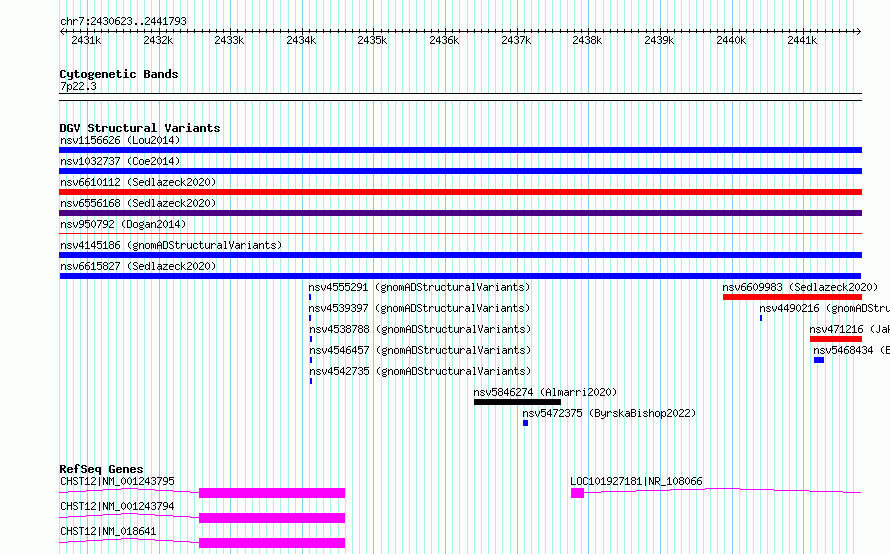The image size is (890, 554).
Task: Click the CHST12|NM_001243794 magenta exon block
Action: (272, 518)
